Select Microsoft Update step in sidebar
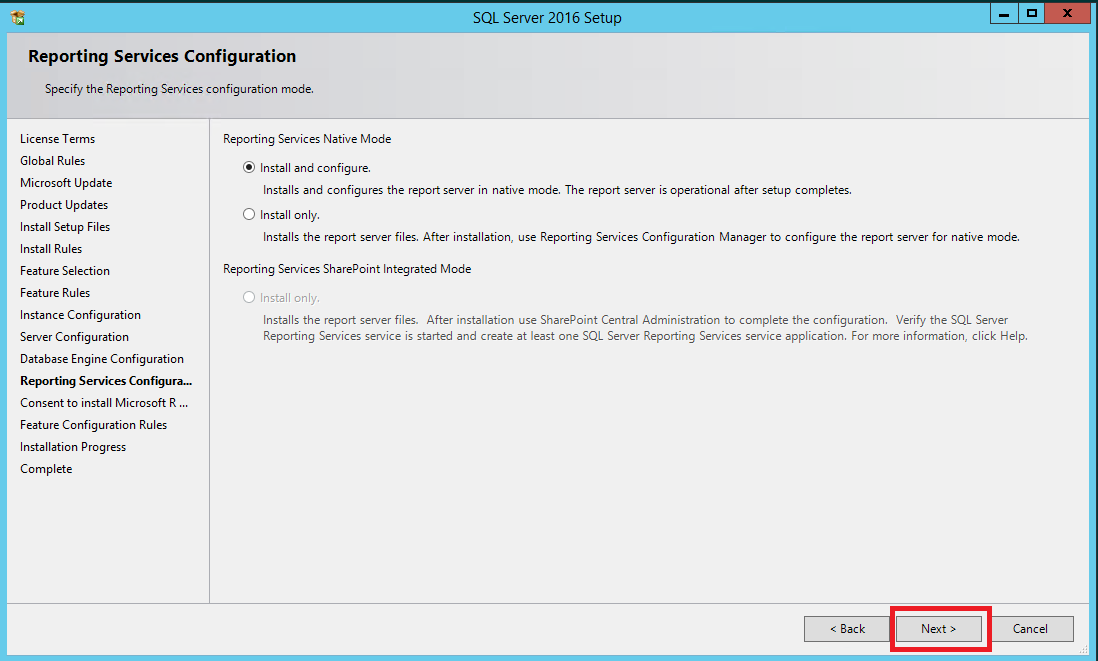The height and width of the screenshot is (661, 1098). click(x=66, y=183)
